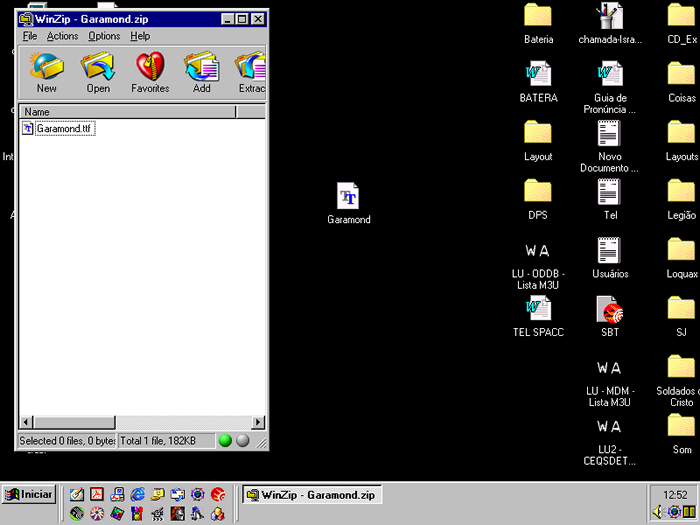Launch Internet Explorer from quick launch
700x525 pixels.
tap(137, 494)
